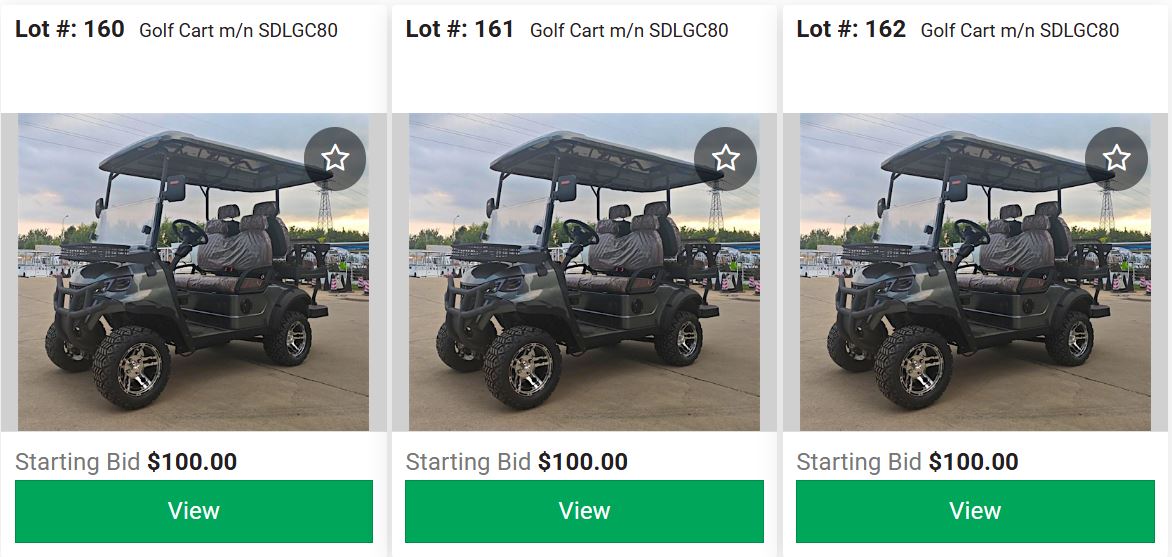Open Lot 160 golf cart photo
Image resolution: width=1172 pixels, height=557 pixels.
(194, 272)
